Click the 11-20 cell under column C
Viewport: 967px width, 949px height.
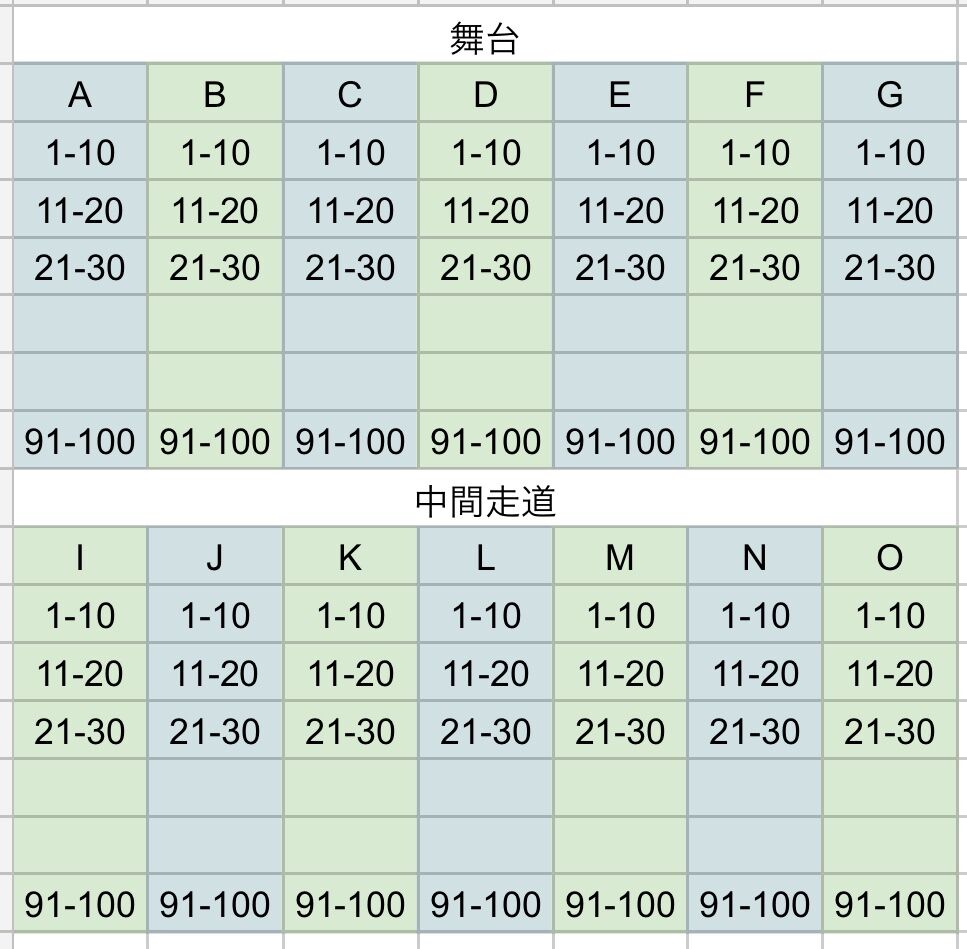point(350,209)
